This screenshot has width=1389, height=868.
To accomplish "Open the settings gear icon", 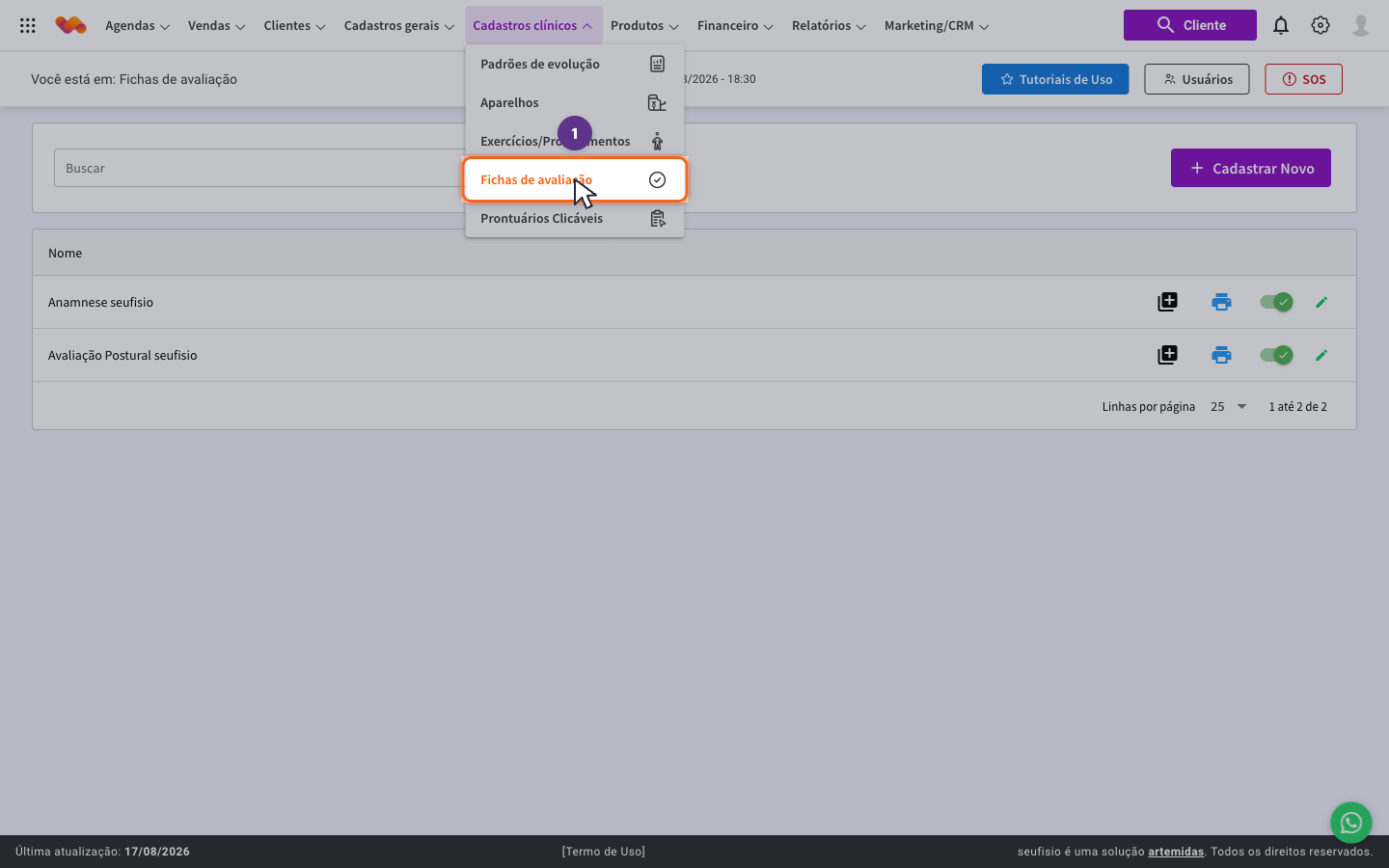I will (x=1321, y=26).
